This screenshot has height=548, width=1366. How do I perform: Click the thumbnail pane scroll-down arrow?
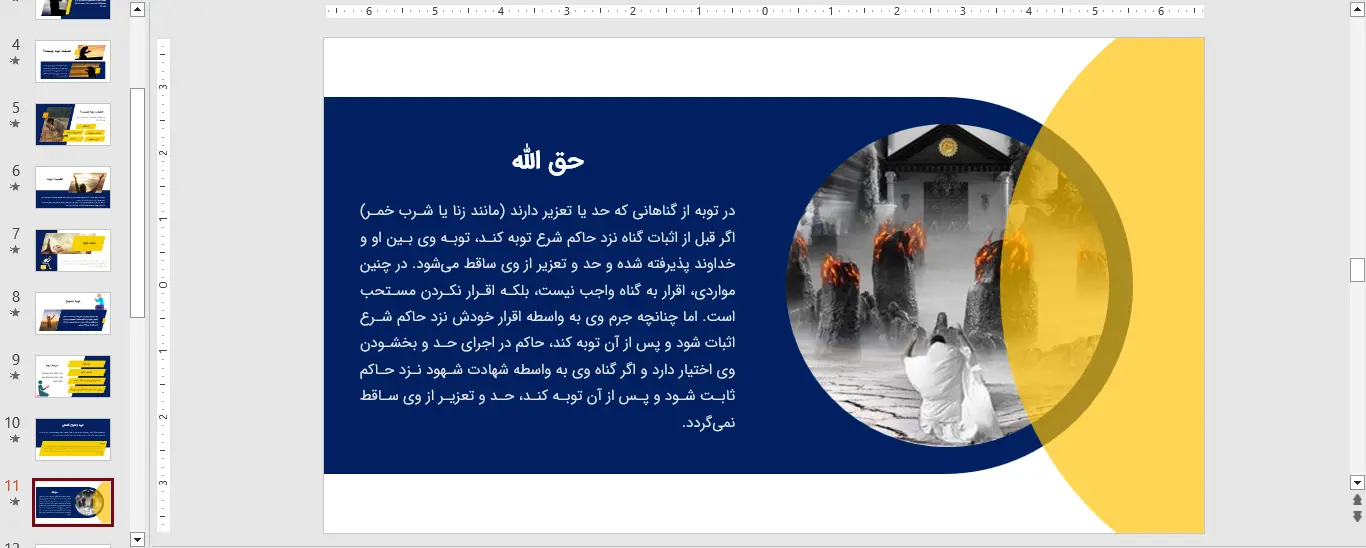click(x=138, y=539)
